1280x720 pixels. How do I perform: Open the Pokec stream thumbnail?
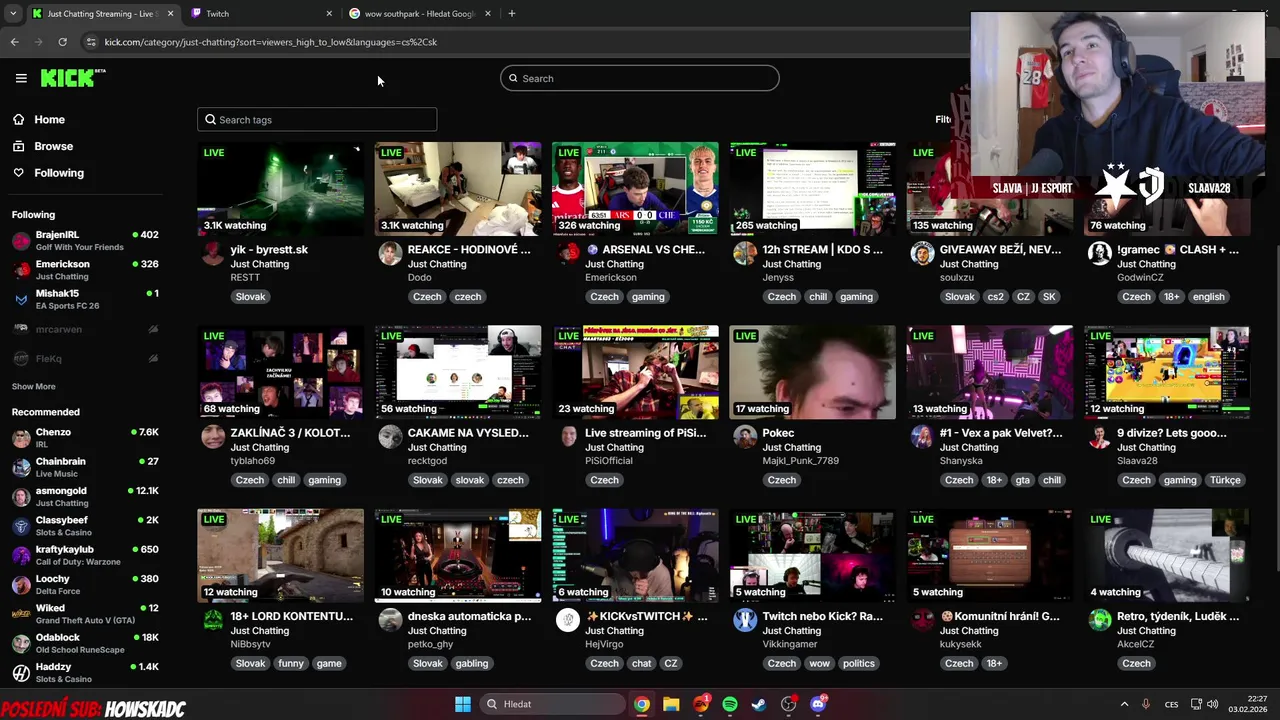pos(812,372)
